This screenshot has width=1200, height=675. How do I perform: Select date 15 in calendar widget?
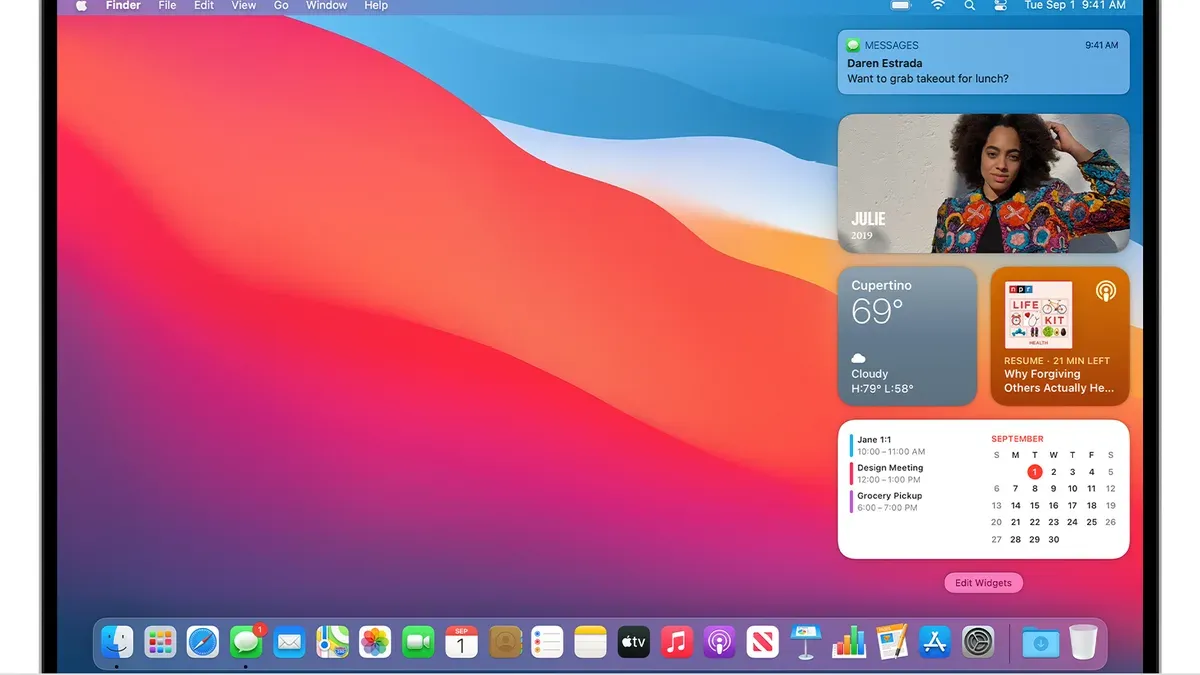(x=1034, y=506)
